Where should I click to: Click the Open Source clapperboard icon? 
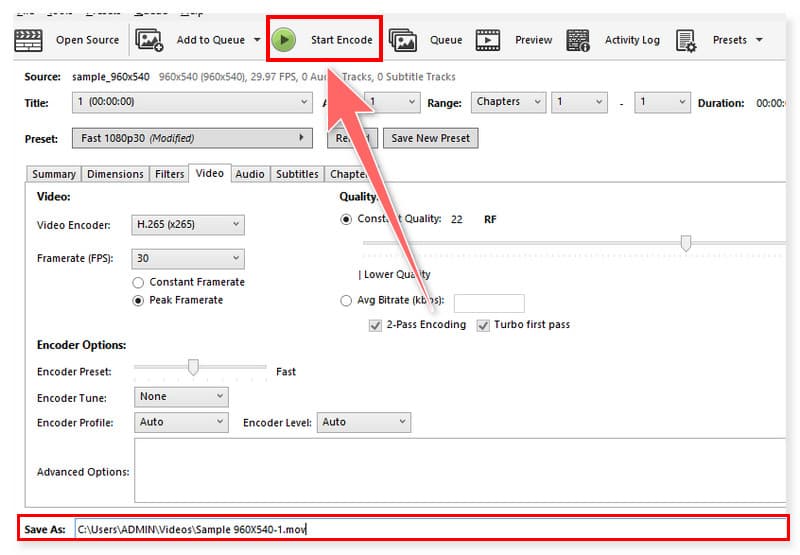27,40
